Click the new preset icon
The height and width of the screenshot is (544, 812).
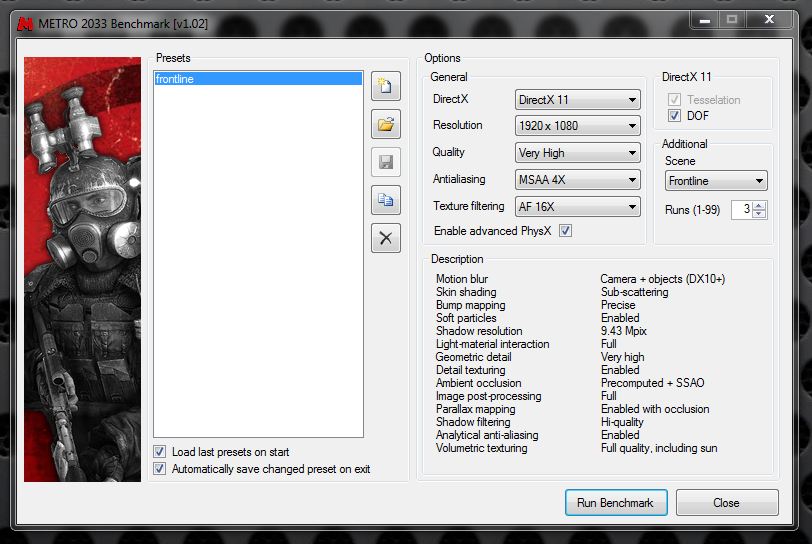[x=386, y=86]
